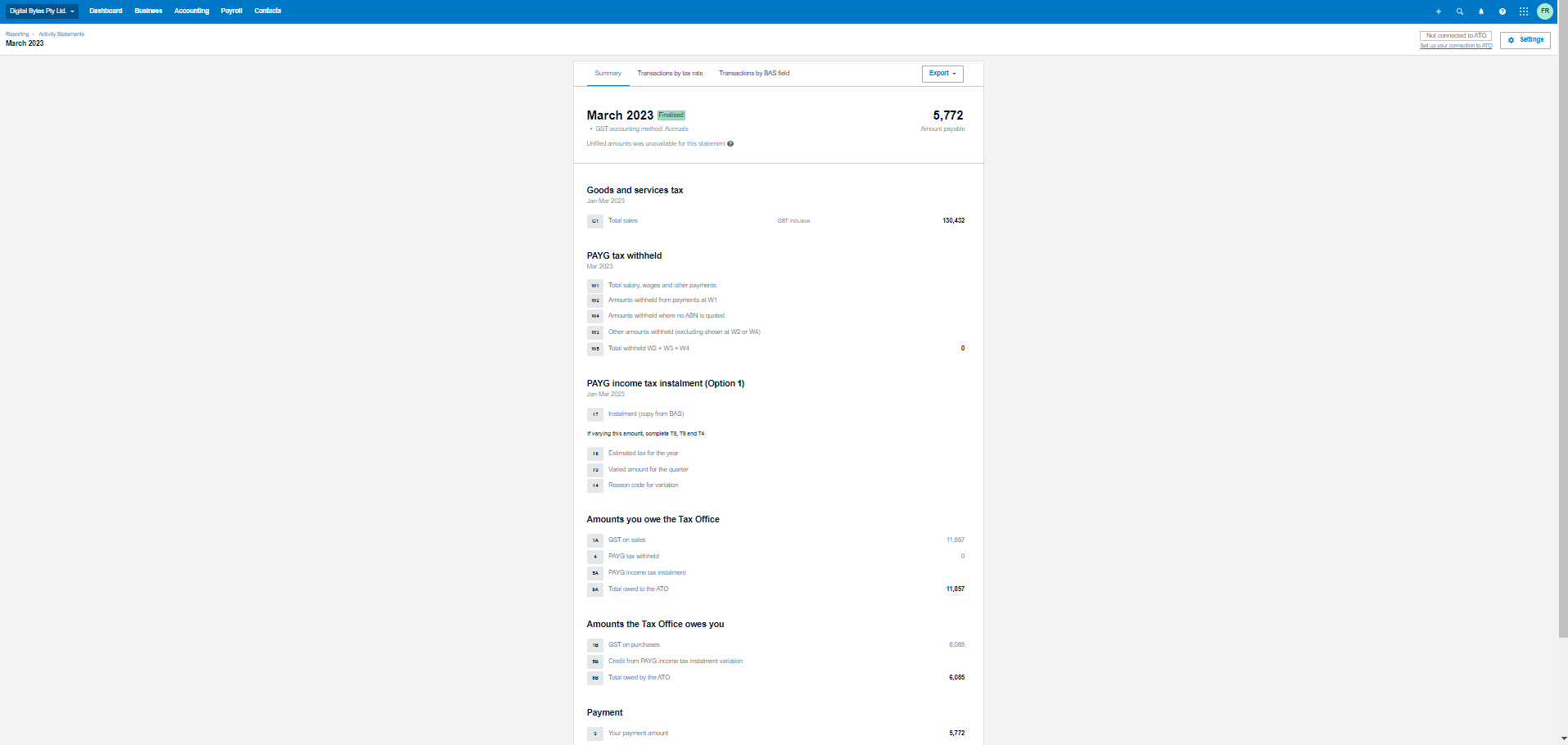Click the G1 field badge
Viewport: 1568px width, 745px height.
tap(595, 221)
